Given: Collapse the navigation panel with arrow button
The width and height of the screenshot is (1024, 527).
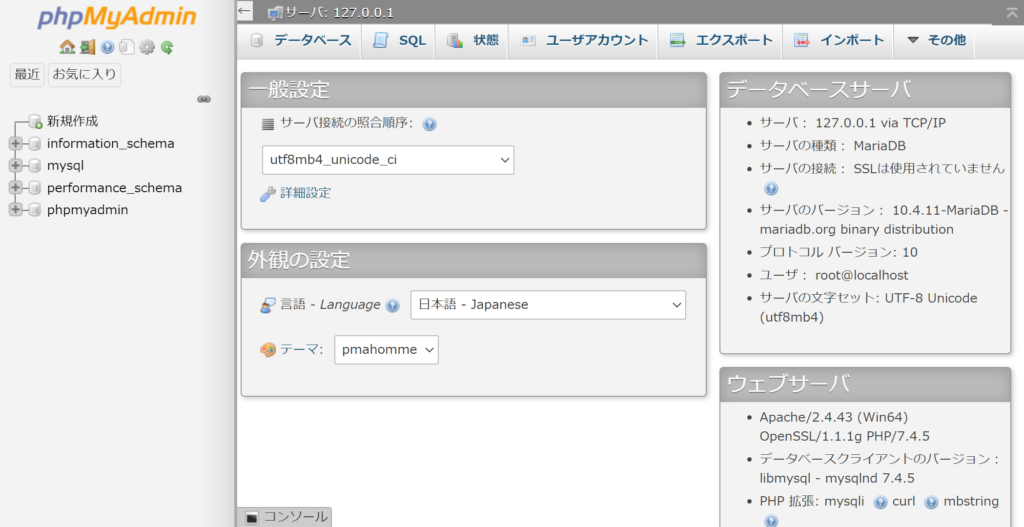Looking at the screenshot, I should (245, 11).
